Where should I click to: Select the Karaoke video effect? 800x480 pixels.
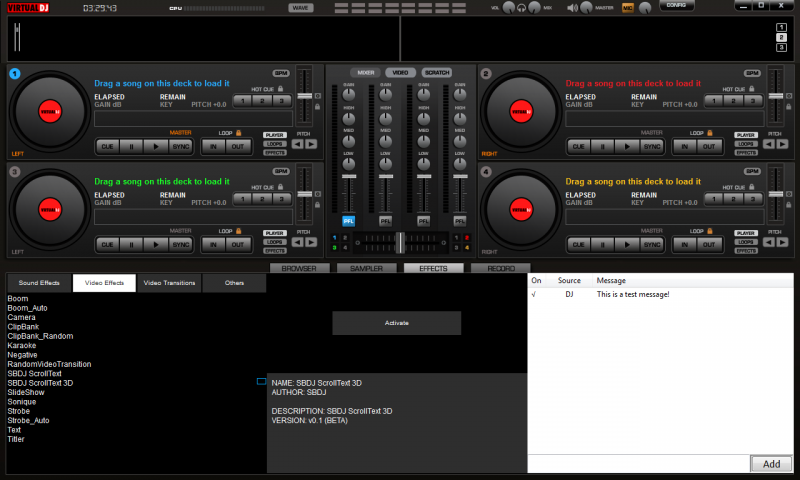tap(22, 345)
